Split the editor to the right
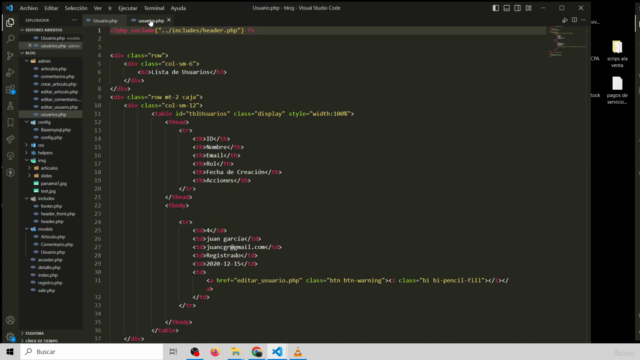 574,20
